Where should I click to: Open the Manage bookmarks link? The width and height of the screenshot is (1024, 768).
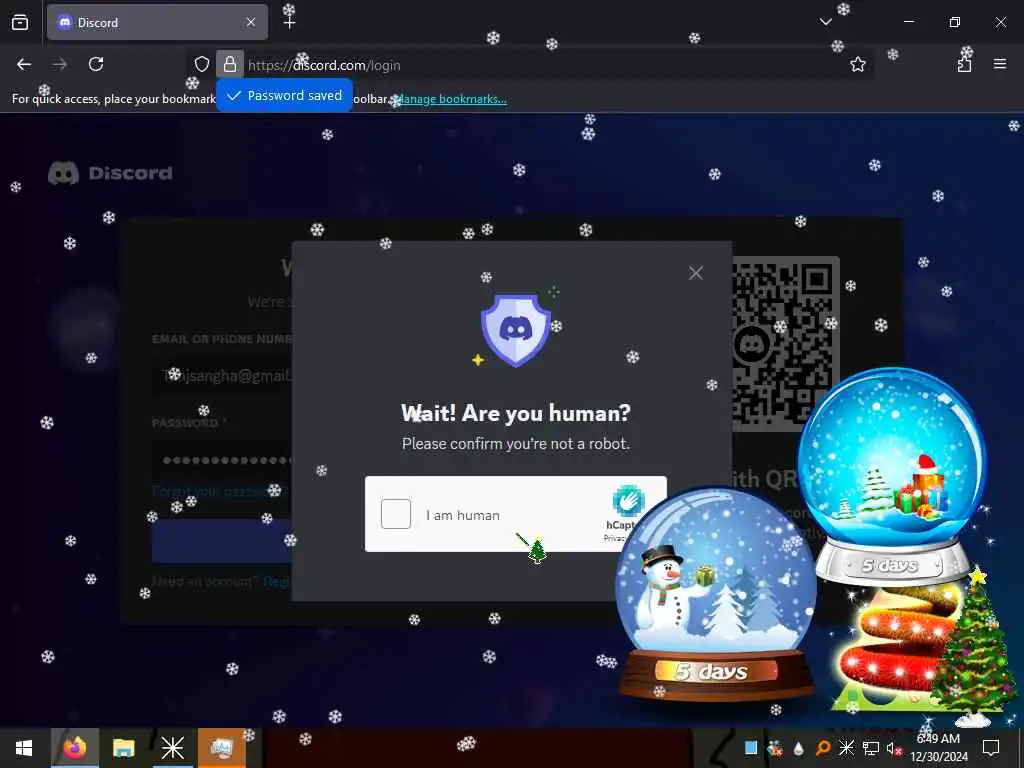point(452,99)
